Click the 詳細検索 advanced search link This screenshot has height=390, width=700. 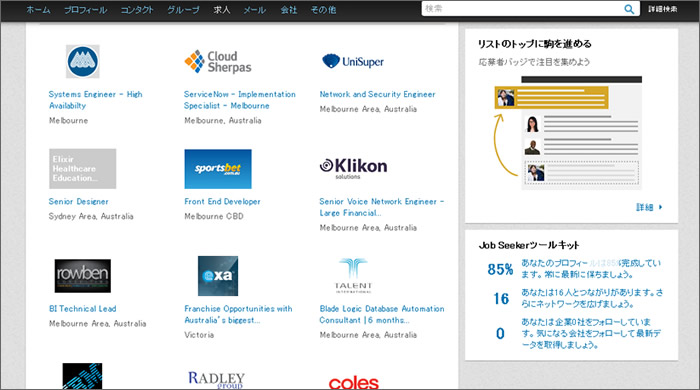pos(662,9)
